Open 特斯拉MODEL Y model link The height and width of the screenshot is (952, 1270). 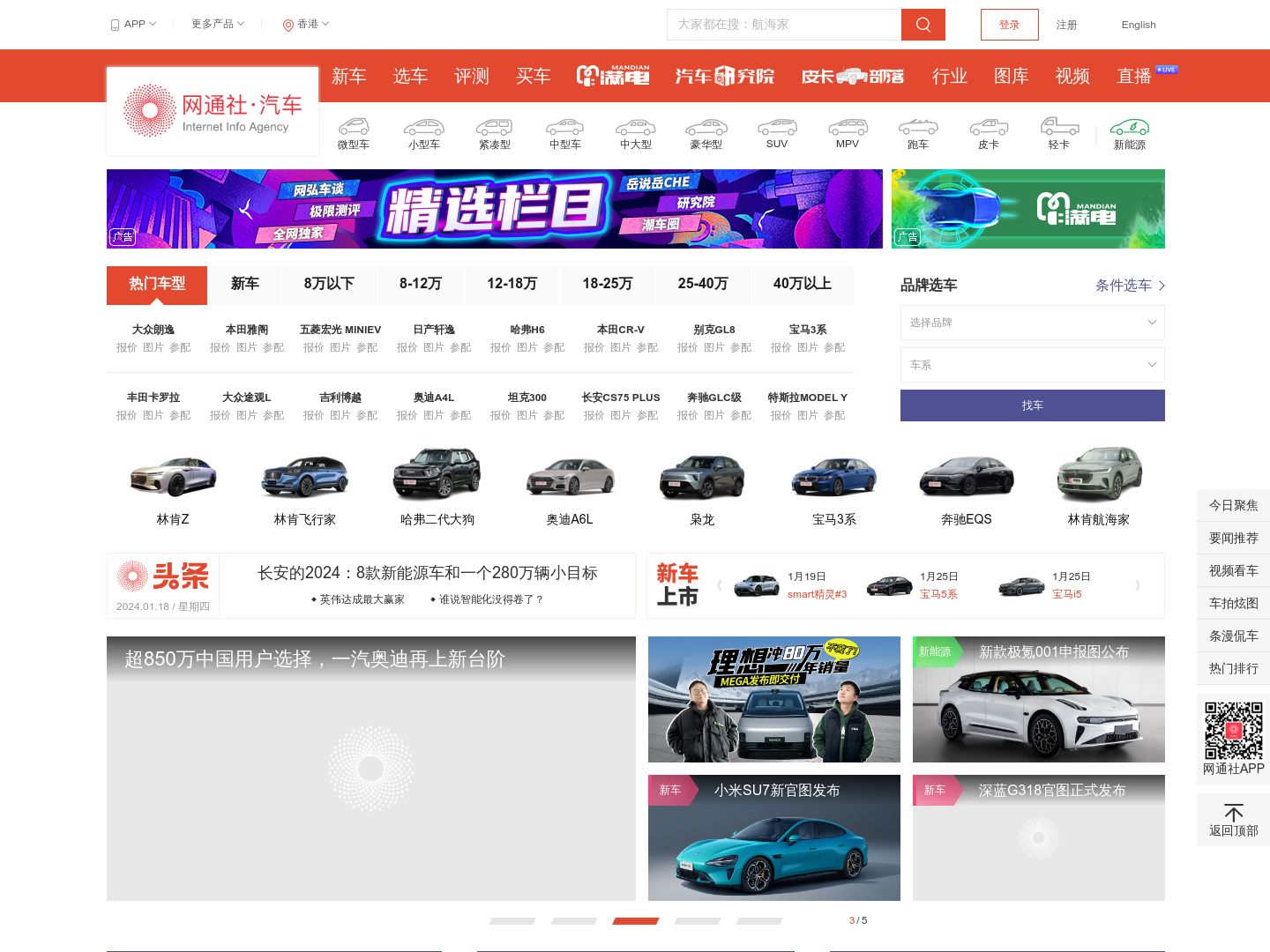[x=808, y=398]
